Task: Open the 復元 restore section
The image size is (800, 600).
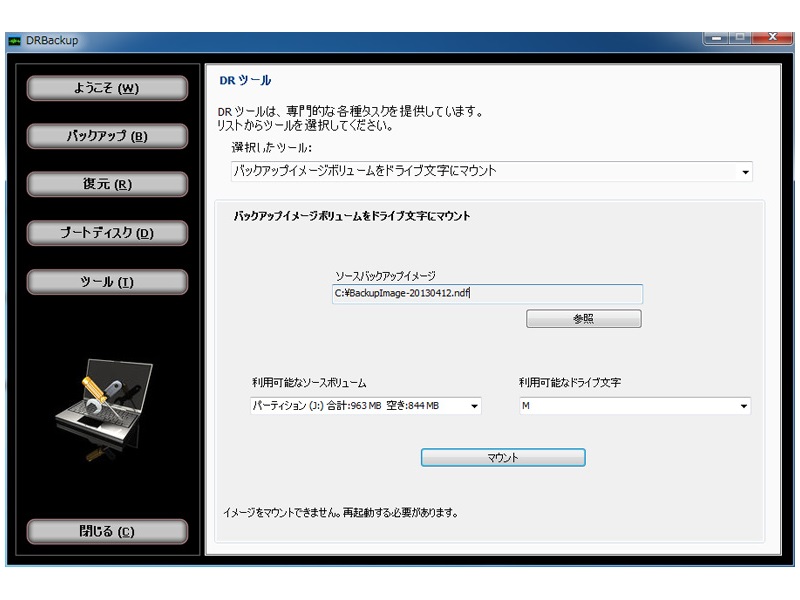Action: [107, 184]
